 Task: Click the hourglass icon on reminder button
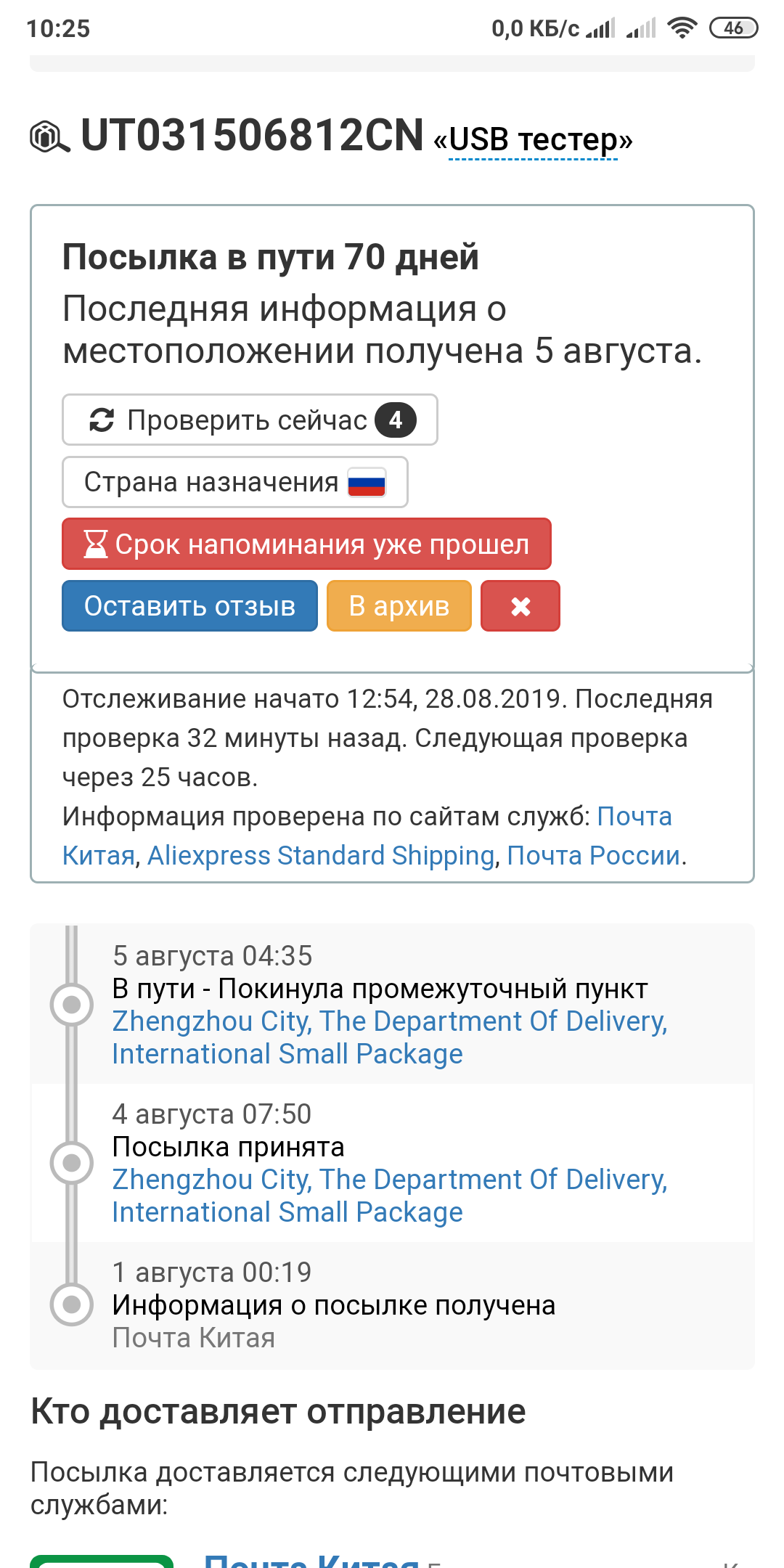pos(95,544)
